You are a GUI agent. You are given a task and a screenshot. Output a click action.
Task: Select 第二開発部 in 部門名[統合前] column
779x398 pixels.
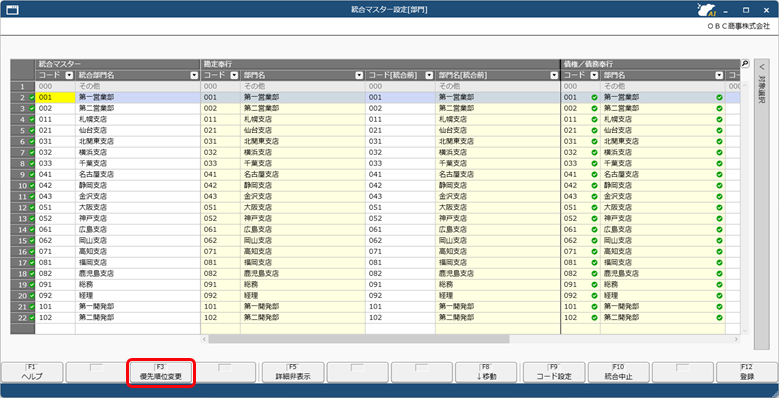pos(497,317)
